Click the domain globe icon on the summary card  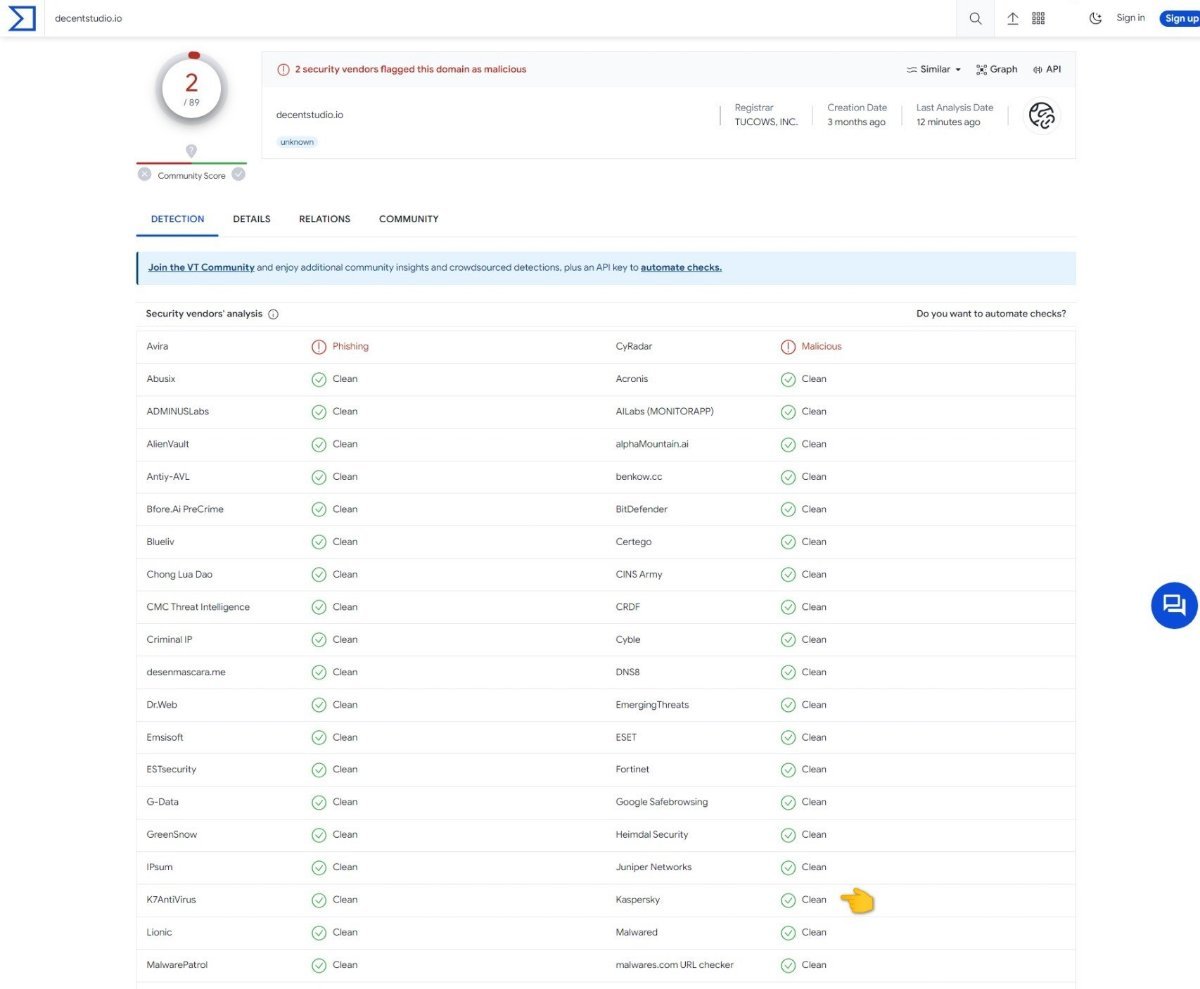pos(1042,115)
